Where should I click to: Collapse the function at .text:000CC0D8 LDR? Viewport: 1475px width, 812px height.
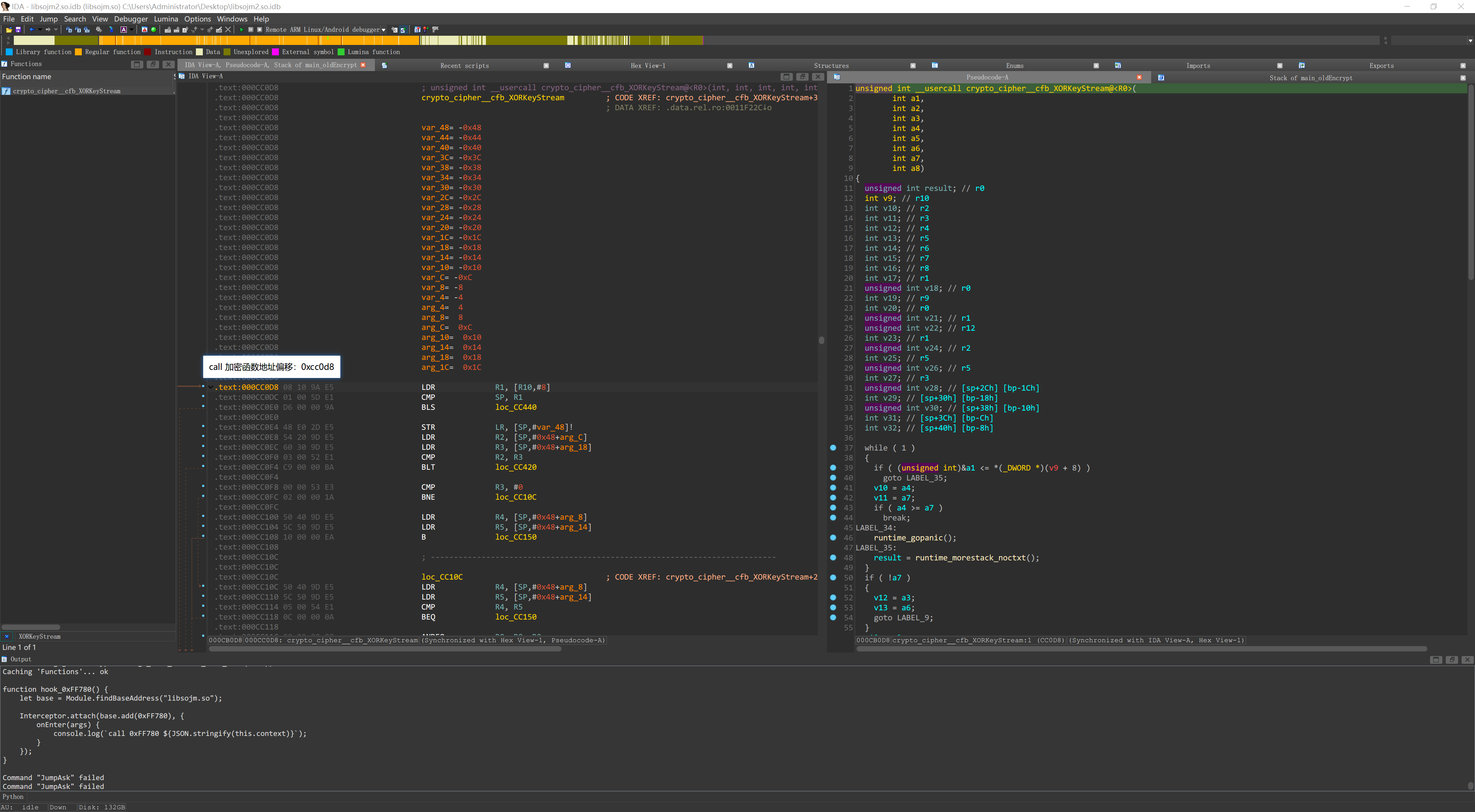[x=211, y=388]
